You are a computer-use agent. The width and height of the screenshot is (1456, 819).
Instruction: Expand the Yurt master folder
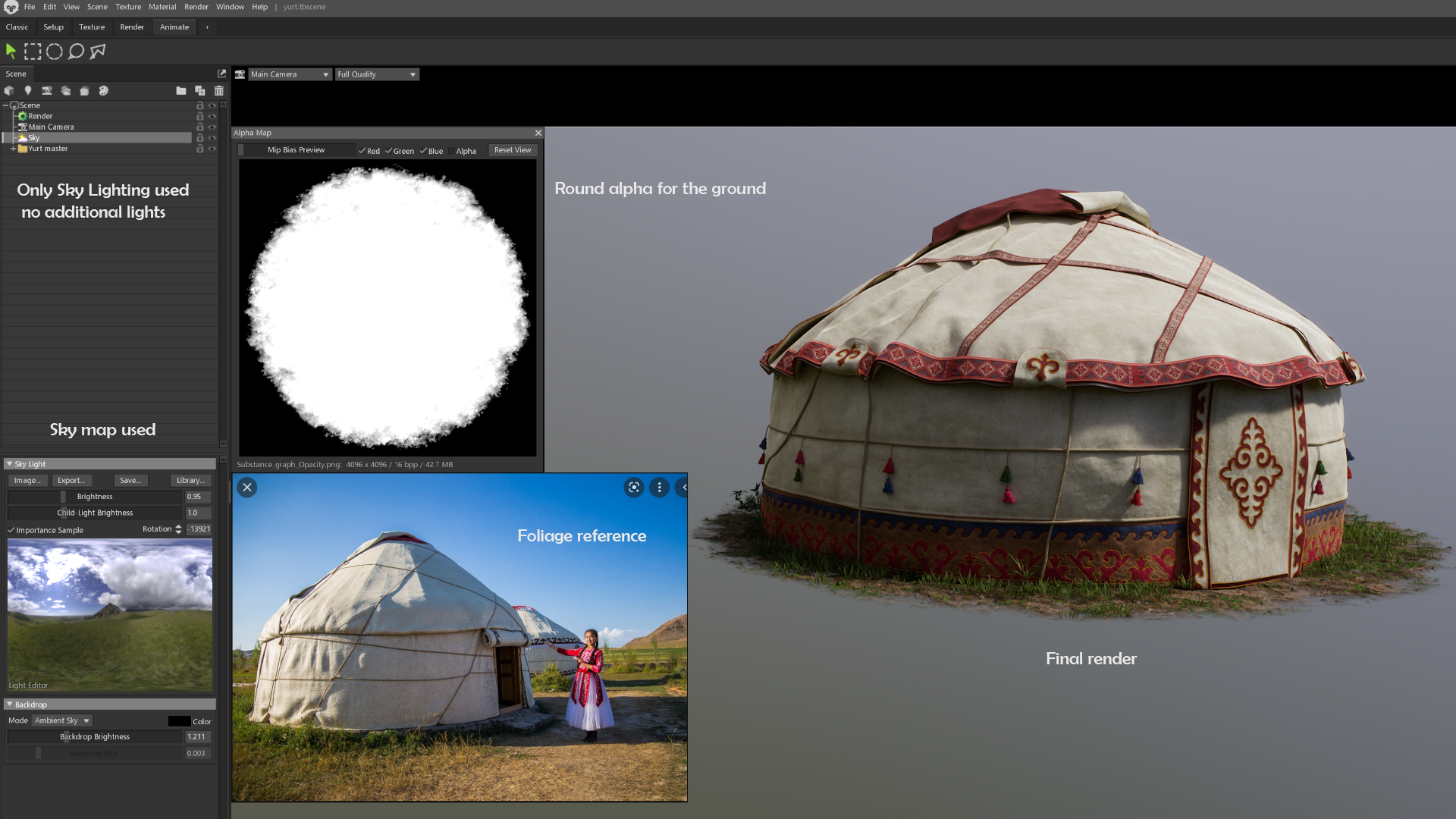tap(13, 149)
